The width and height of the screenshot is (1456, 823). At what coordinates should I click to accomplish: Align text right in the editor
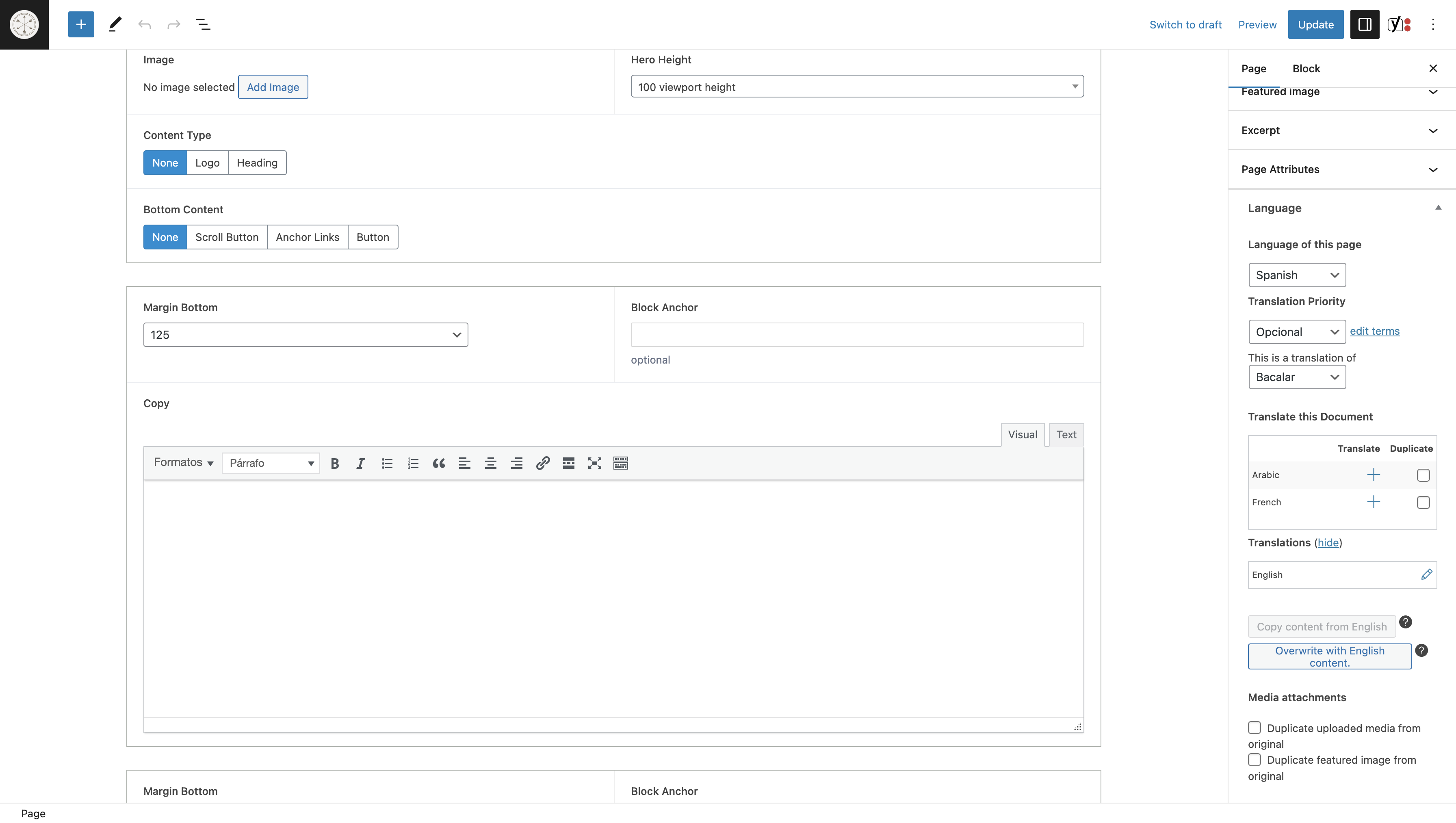click(517, 463)
